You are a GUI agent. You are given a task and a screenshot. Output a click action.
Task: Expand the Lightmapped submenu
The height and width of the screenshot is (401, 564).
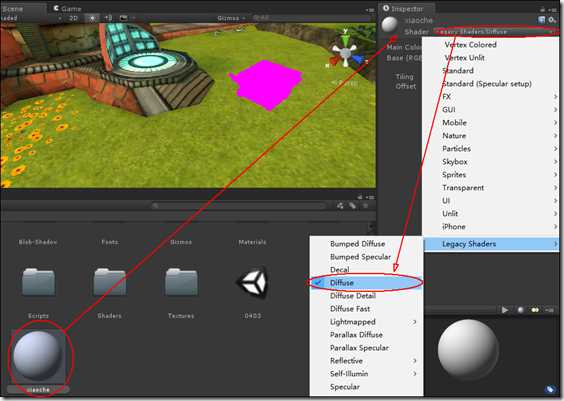(x=366, y=322)
